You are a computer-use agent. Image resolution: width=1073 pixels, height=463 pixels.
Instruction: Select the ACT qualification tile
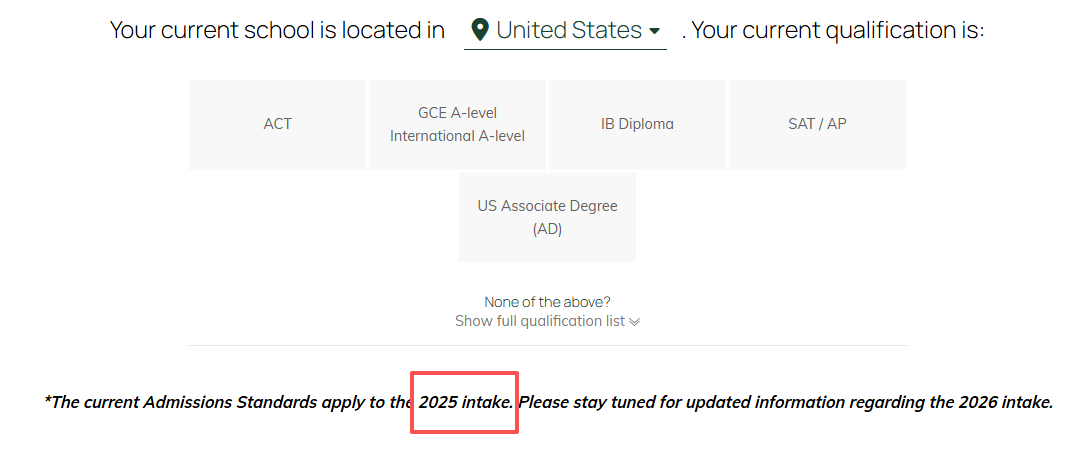pos(277,124)
